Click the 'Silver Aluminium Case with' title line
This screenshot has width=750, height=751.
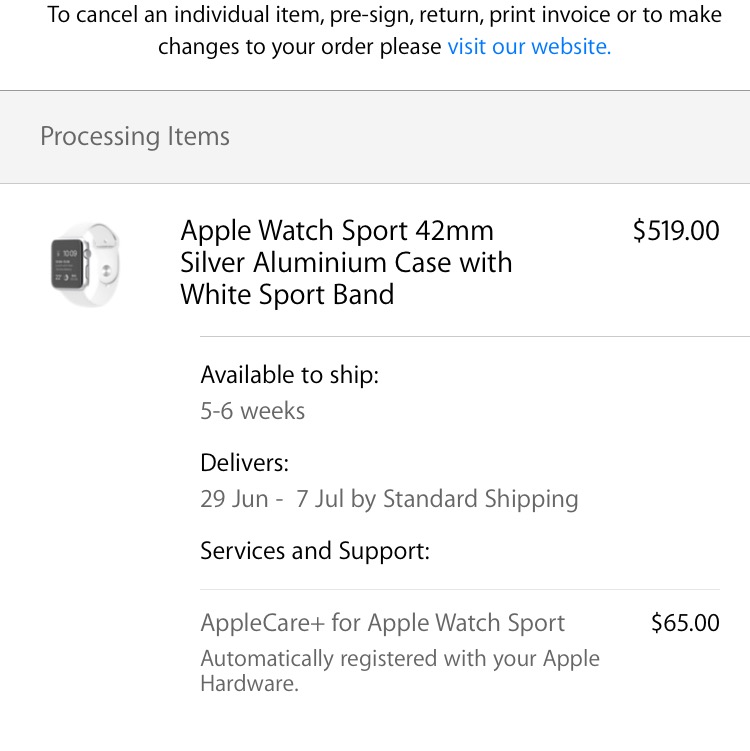tap(346, 262)
